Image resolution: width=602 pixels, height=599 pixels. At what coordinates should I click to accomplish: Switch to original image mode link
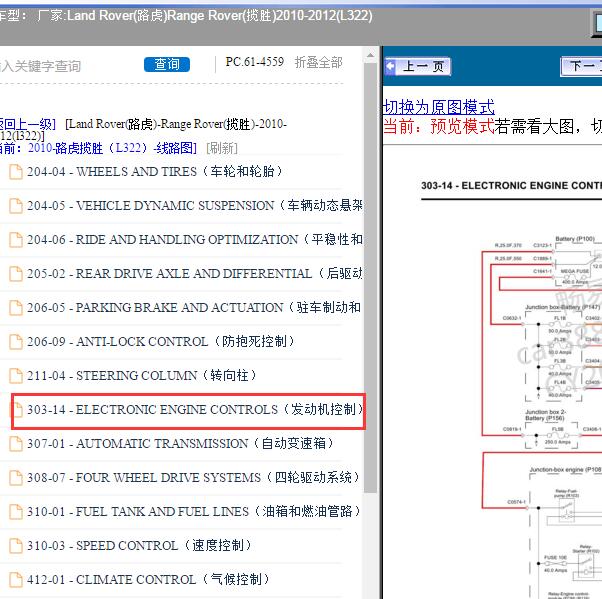(x=438, y=107)
